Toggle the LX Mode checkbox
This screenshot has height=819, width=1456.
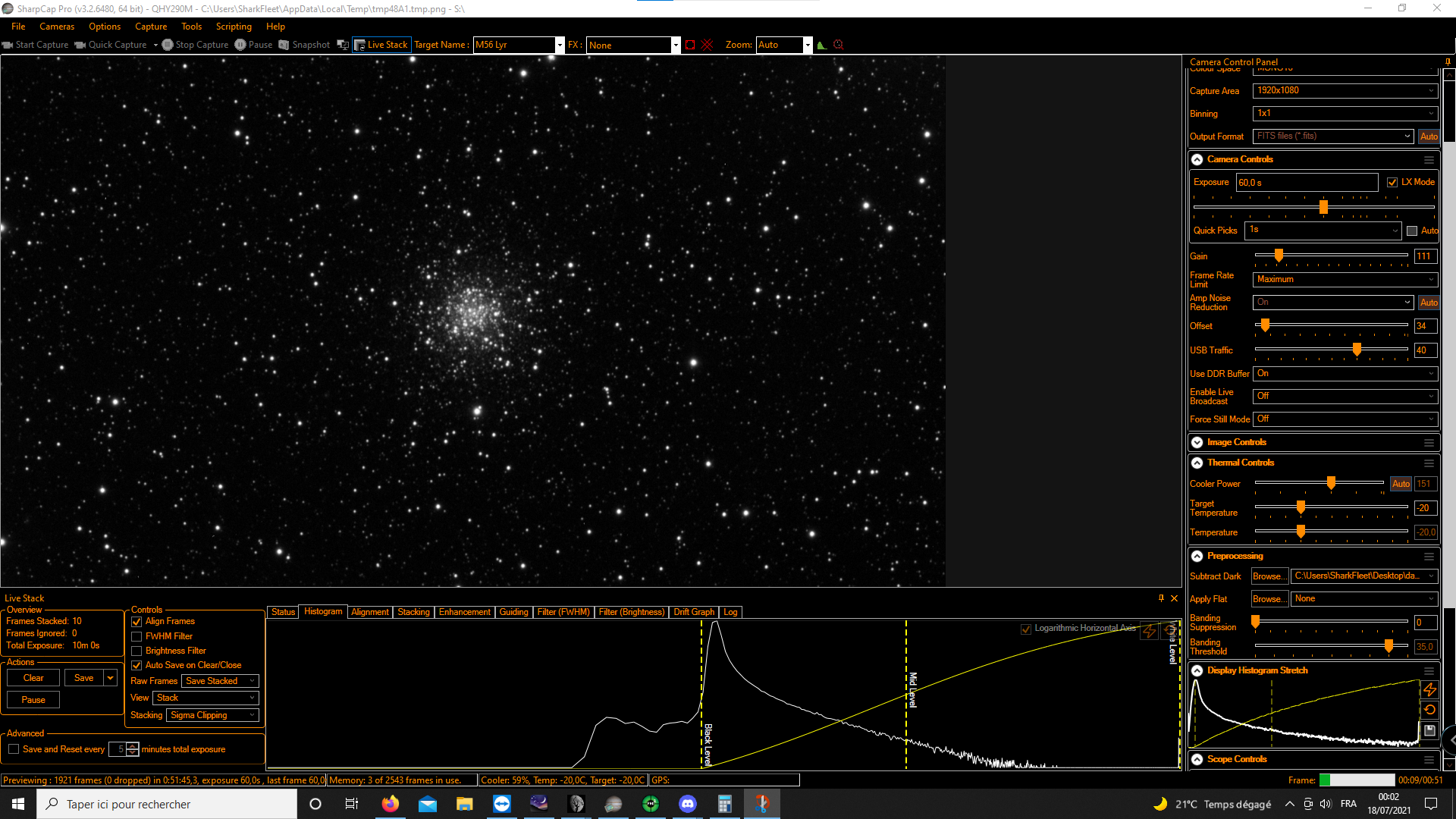[1392, 182]
